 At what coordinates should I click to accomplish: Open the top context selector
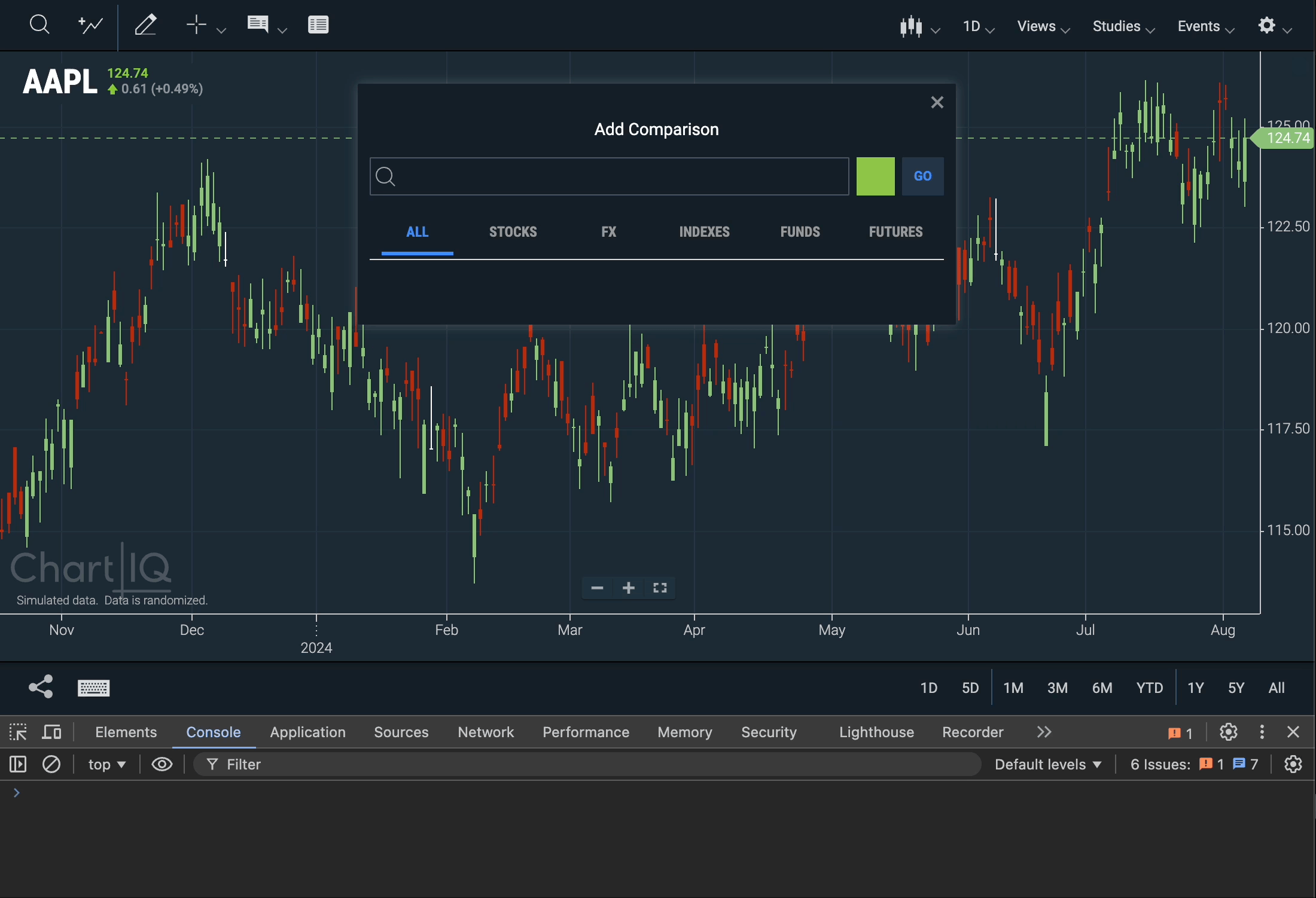point(107,765)
